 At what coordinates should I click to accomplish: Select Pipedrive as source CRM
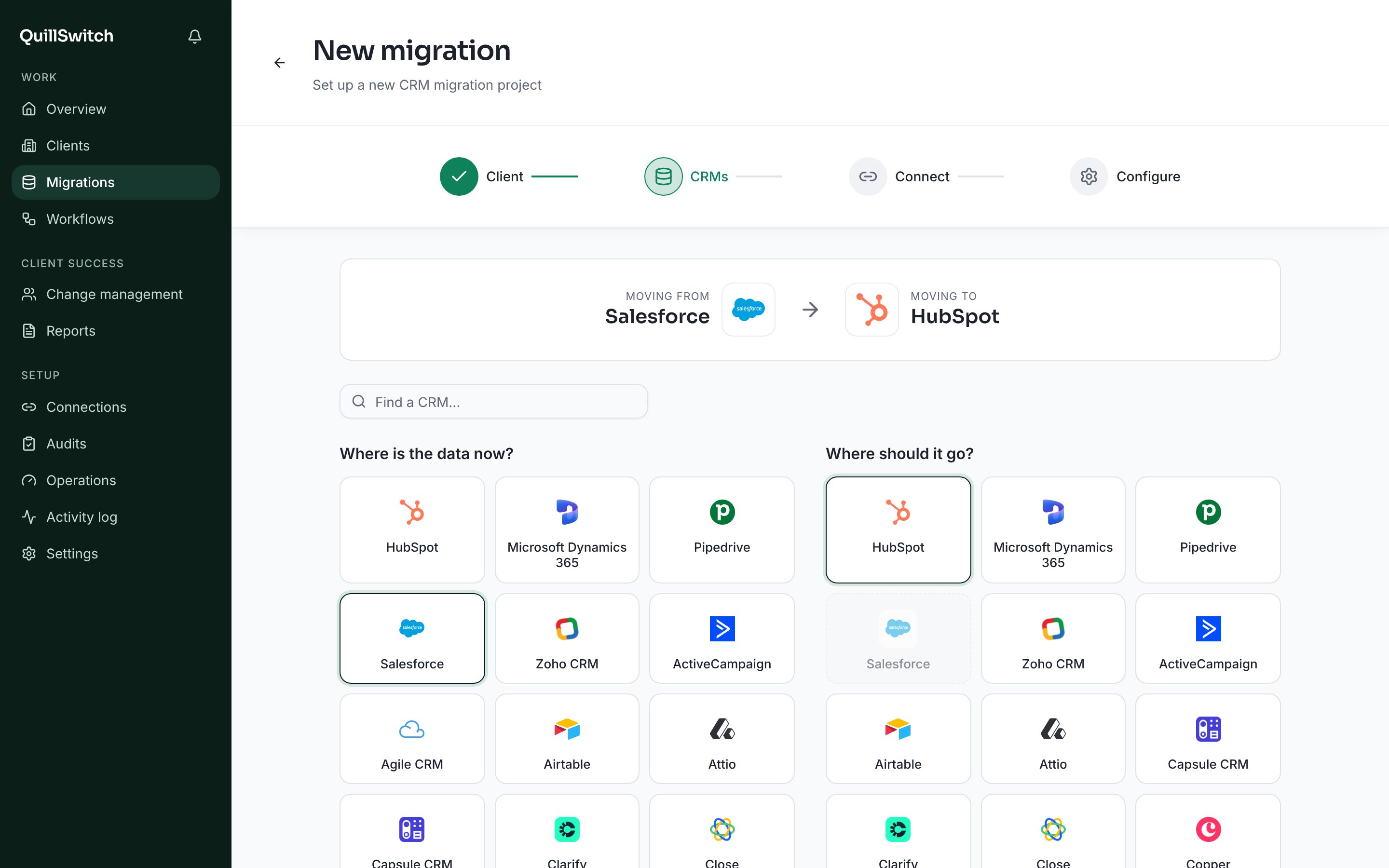722,530
